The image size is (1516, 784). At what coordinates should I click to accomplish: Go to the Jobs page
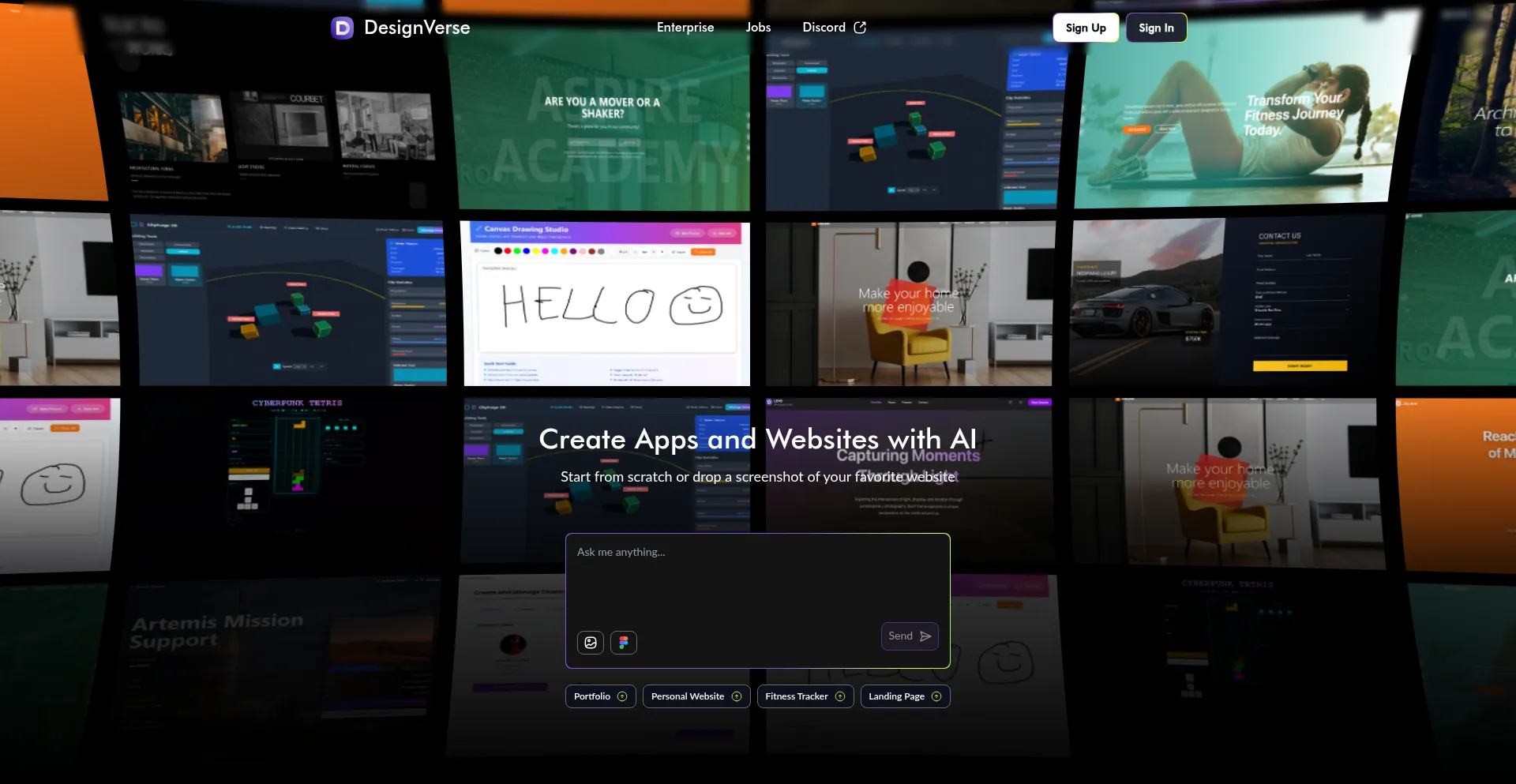758,28
